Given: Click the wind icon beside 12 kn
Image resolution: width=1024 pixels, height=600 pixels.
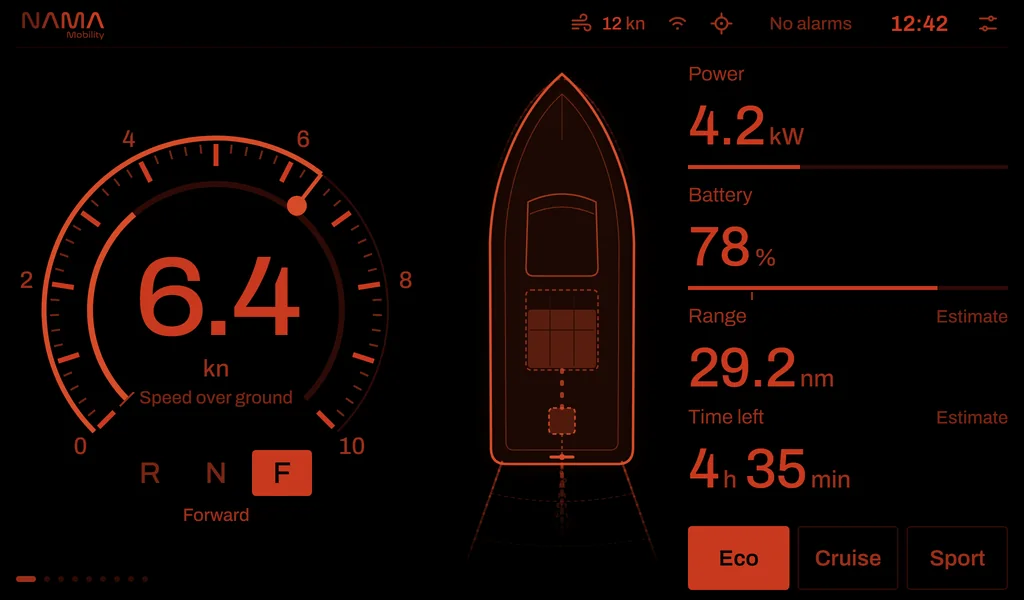Looking at the screenshot, I should pos(581,24).
